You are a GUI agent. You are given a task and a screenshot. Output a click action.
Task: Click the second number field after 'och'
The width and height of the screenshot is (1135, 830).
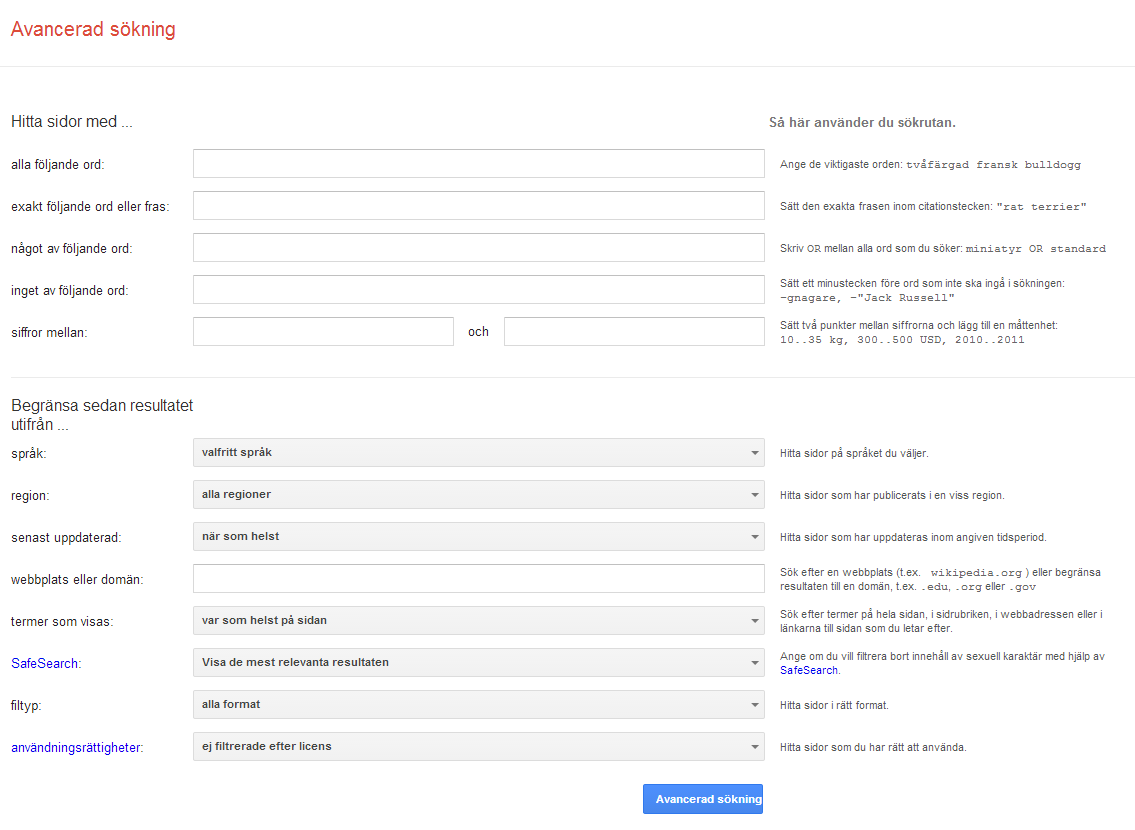(x=634, y=331)
